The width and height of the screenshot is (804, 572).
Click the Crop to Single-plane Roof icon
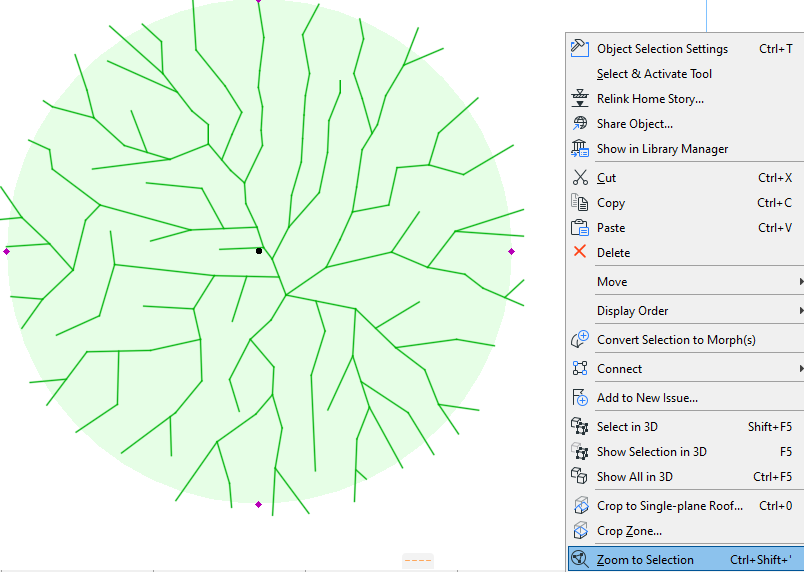pyautogui.click(x=580, y=505)
